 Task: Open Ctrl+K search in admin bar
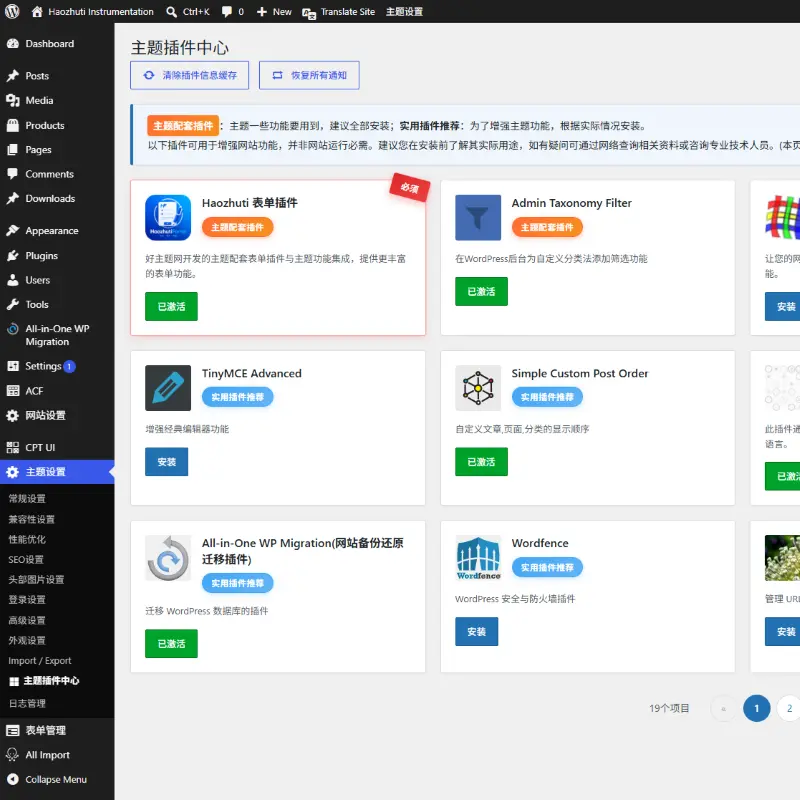[x=188, y=11]
